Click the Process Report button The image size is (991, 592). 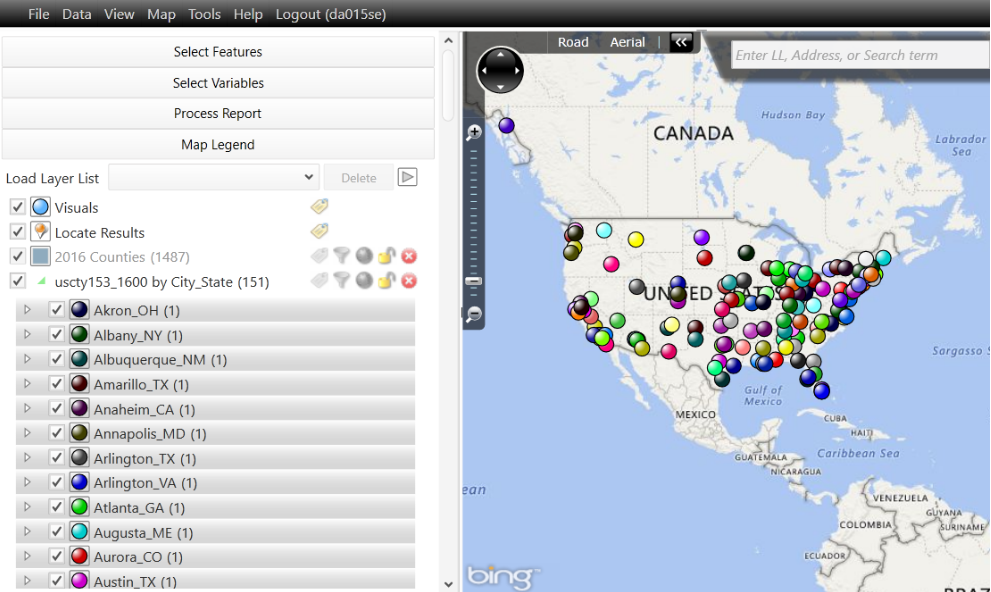pyautogui.click(x=218, y=113)
